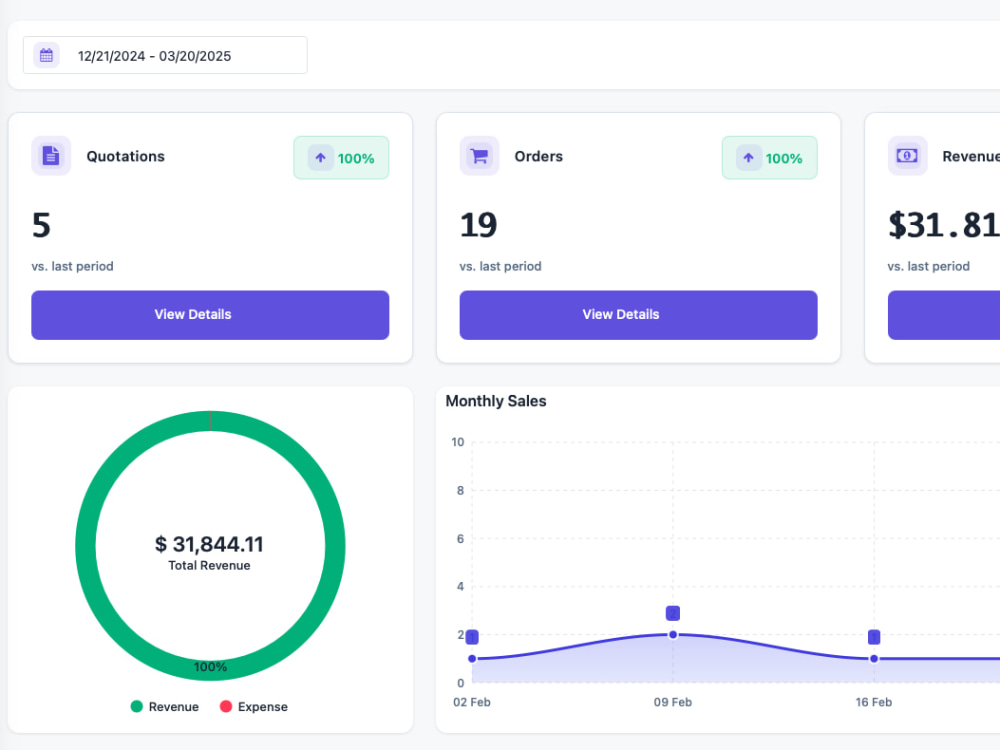Open View Details for Quotations

(210, 315)
